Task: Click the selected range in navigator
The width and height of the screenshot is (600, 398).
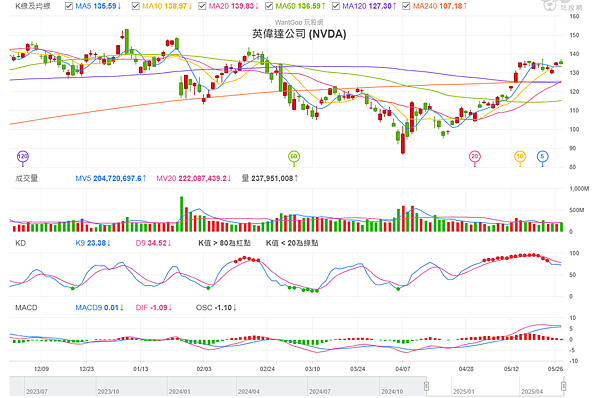Action: (495, 386)
